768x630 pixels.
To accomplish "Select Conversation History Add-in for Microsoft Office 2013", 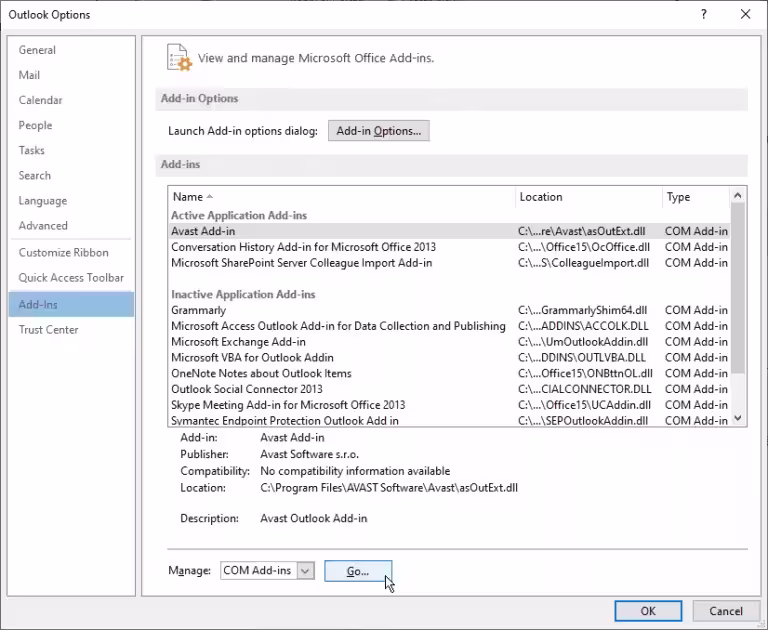I will (449, 247).
